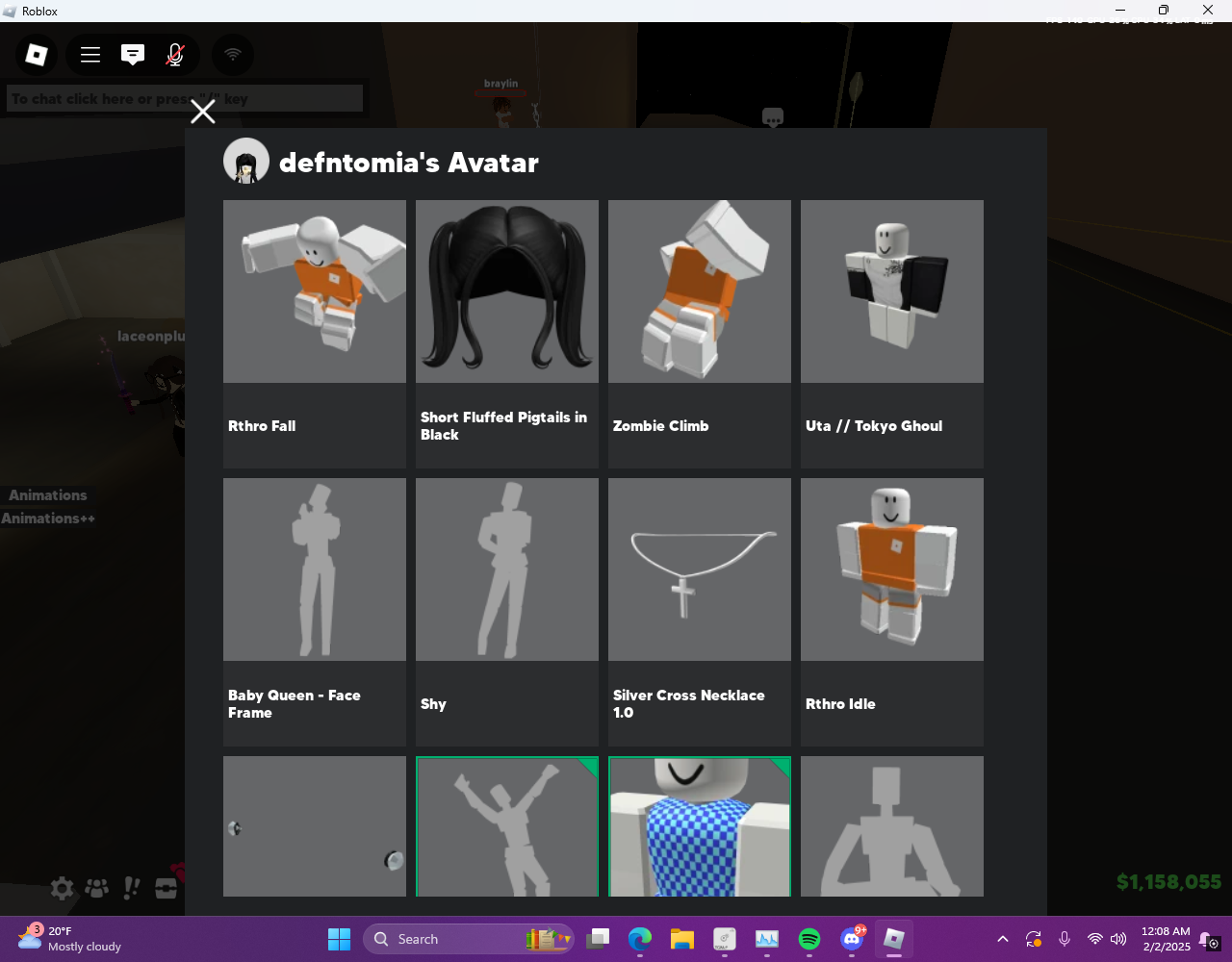Select the cheering emote silhouette card
The height and width of the screenshot is (962, 1232).
(x=507, y=826)
